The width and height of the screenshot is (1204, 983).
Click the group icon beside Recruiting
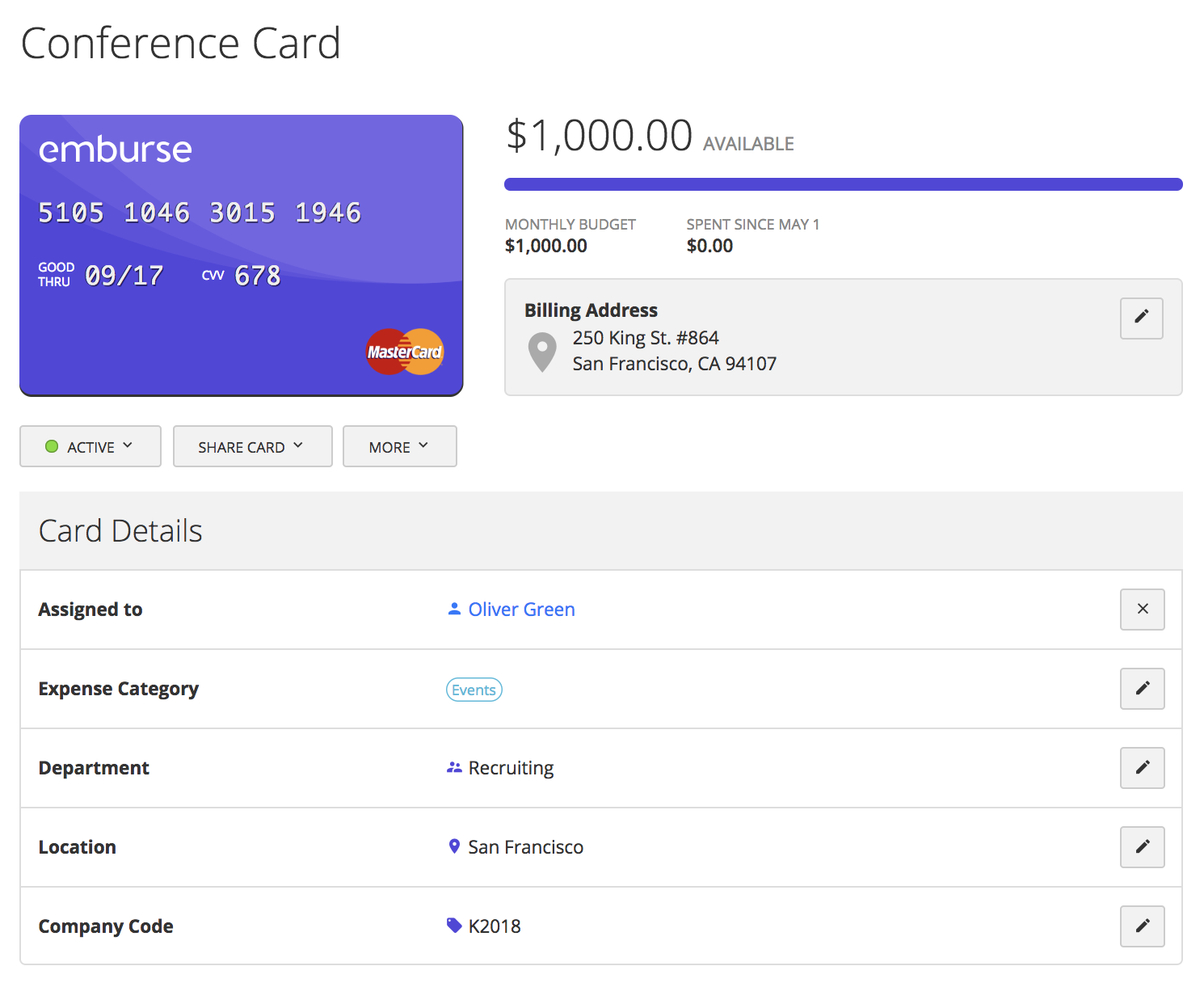(454, 767)
